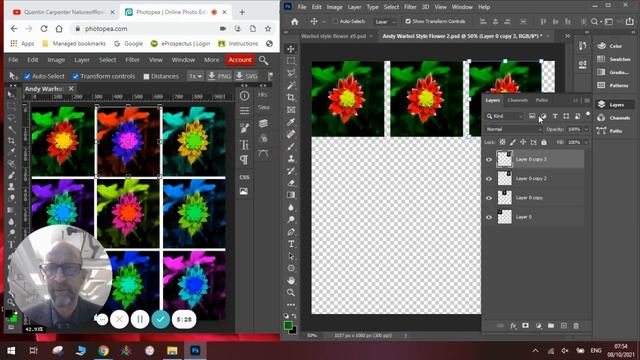Click the Photopea search magnifier icon
640x360 pixels.
click(x=264, y=60)
